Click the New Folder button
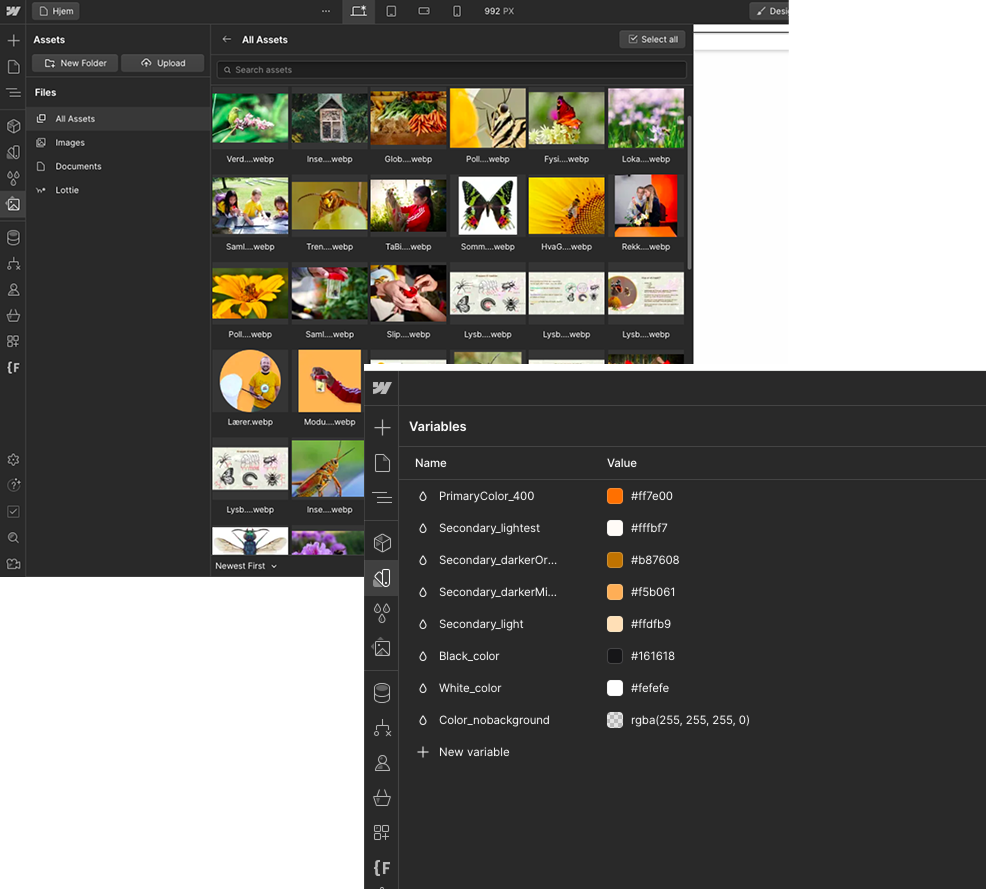 click(75, 63)
